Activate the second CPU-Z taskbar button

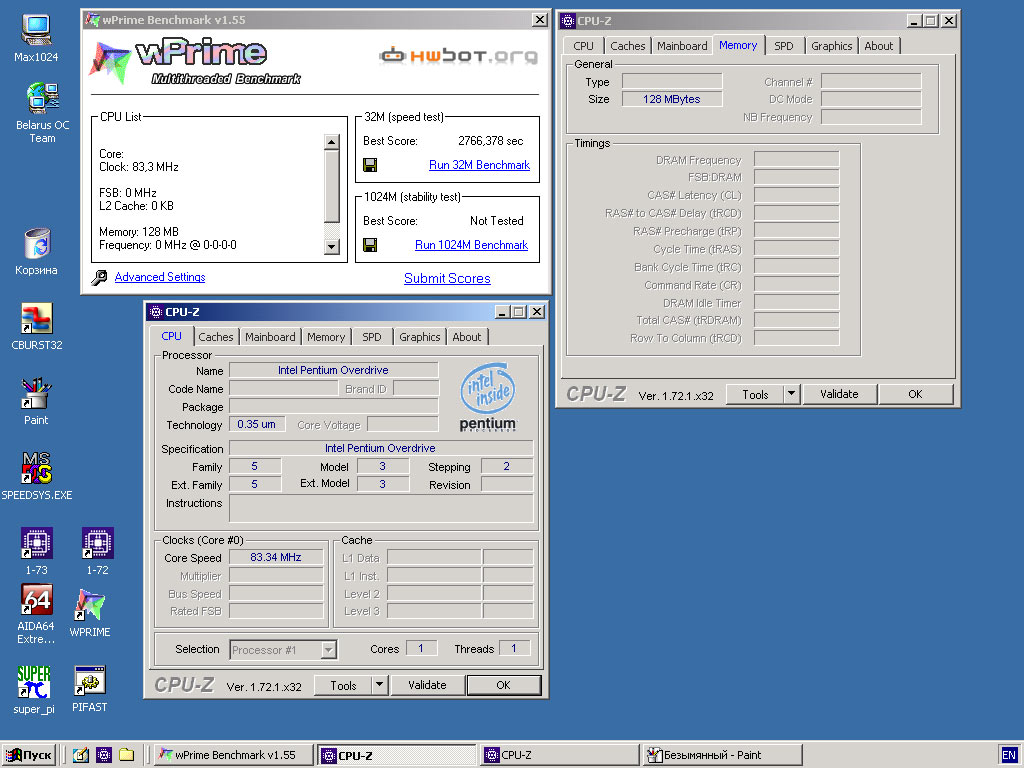560,756
